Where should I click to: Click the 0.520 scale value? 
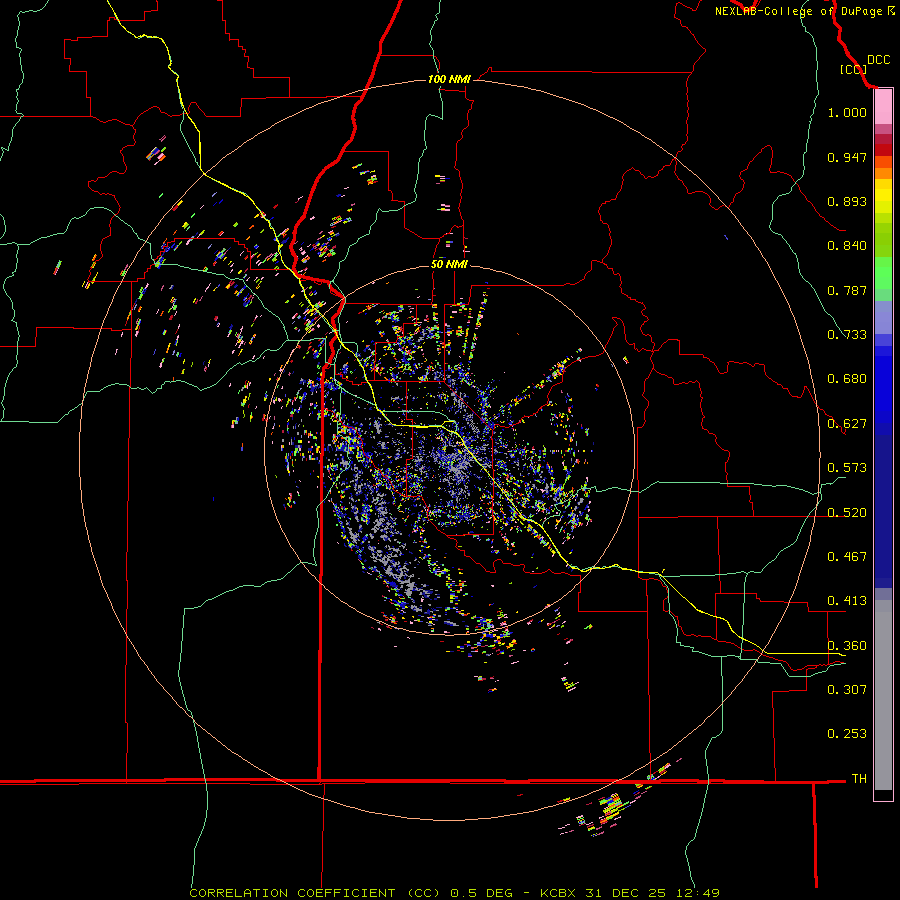click(847, 513)
